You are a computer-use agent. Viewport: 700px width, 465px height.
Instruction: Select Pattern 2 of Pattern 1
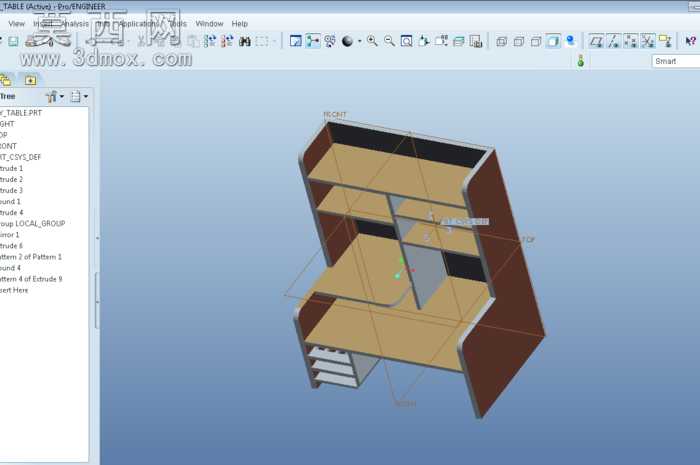coord(31,257)
